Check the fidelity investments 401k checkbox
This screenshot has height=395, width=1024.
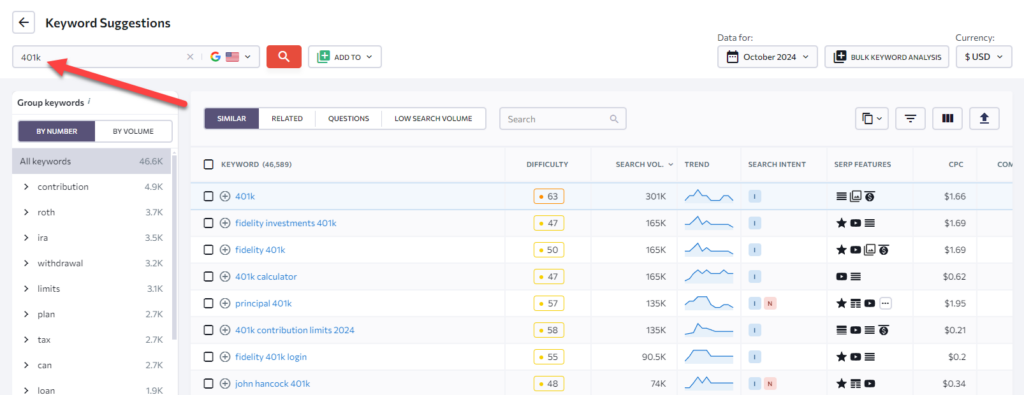[x=208, y=223]
